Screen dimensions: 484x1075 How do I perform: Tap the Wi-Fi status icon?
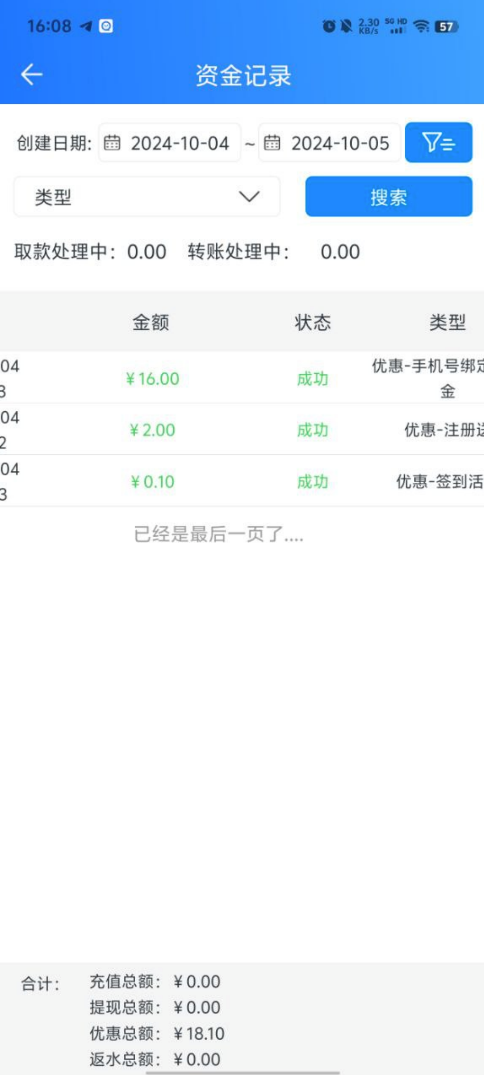click(x=422, y=27)
